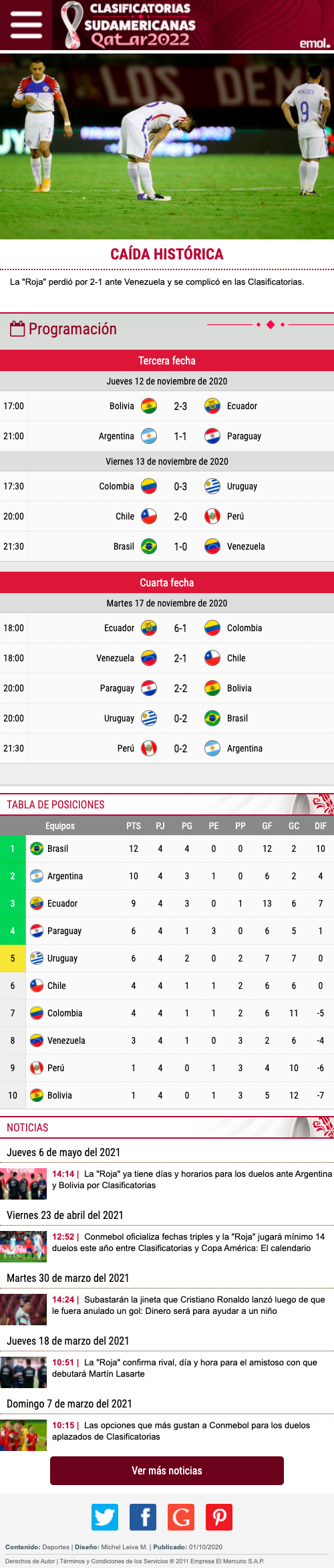Share on Twitter icon
Image resolution: width=334 pixels, height=1568 pixels.
pyautogui.click(x=105, y=1517)
